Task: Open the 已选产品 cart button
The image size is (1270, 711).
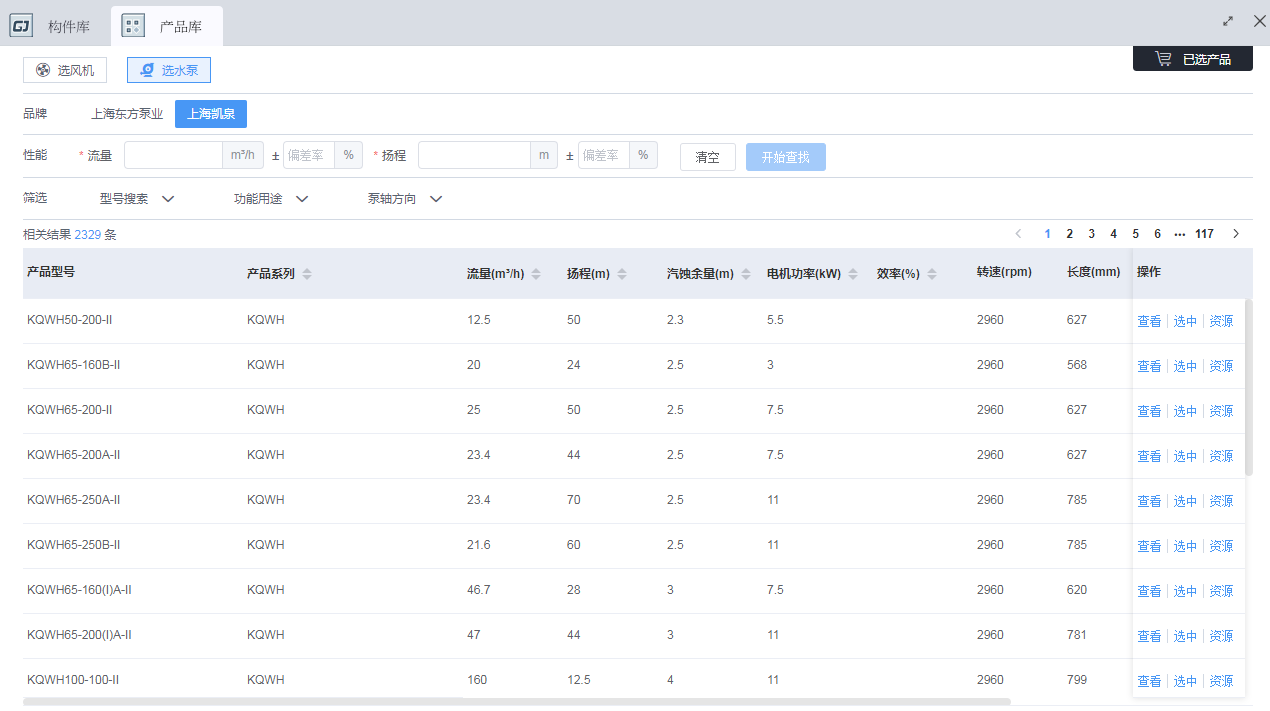Action: [1193, 59]
